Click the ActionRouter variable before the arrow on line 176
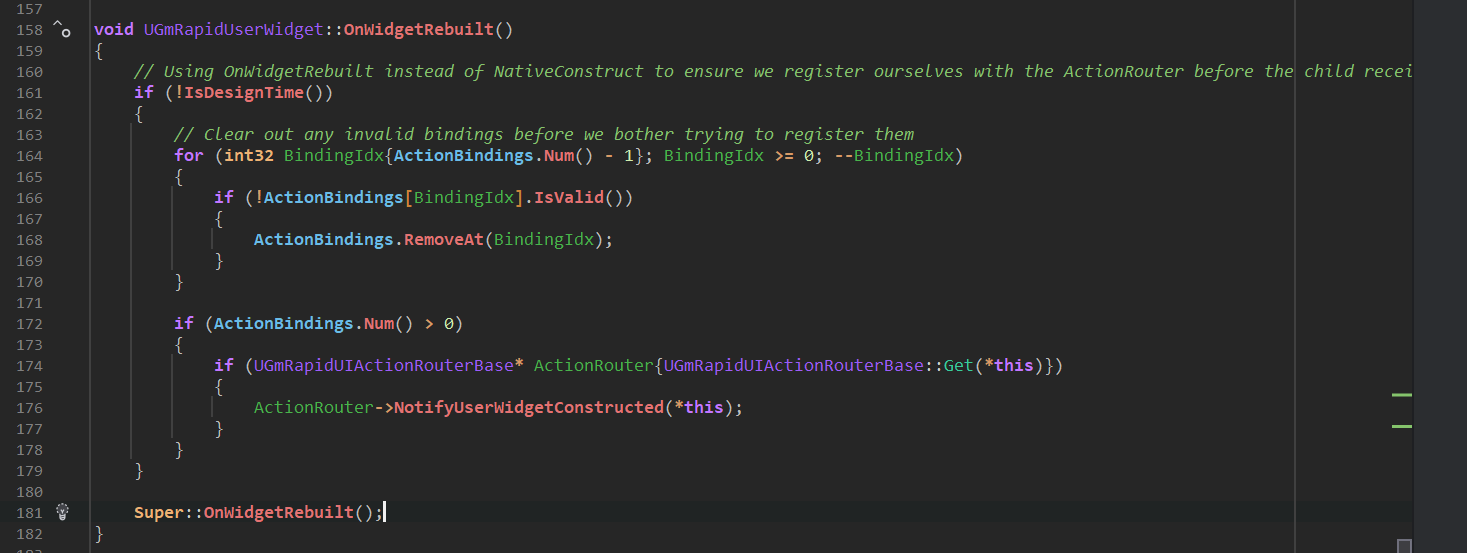The height and width of the screenshot is (553, 1467). (x=313, y=407)
